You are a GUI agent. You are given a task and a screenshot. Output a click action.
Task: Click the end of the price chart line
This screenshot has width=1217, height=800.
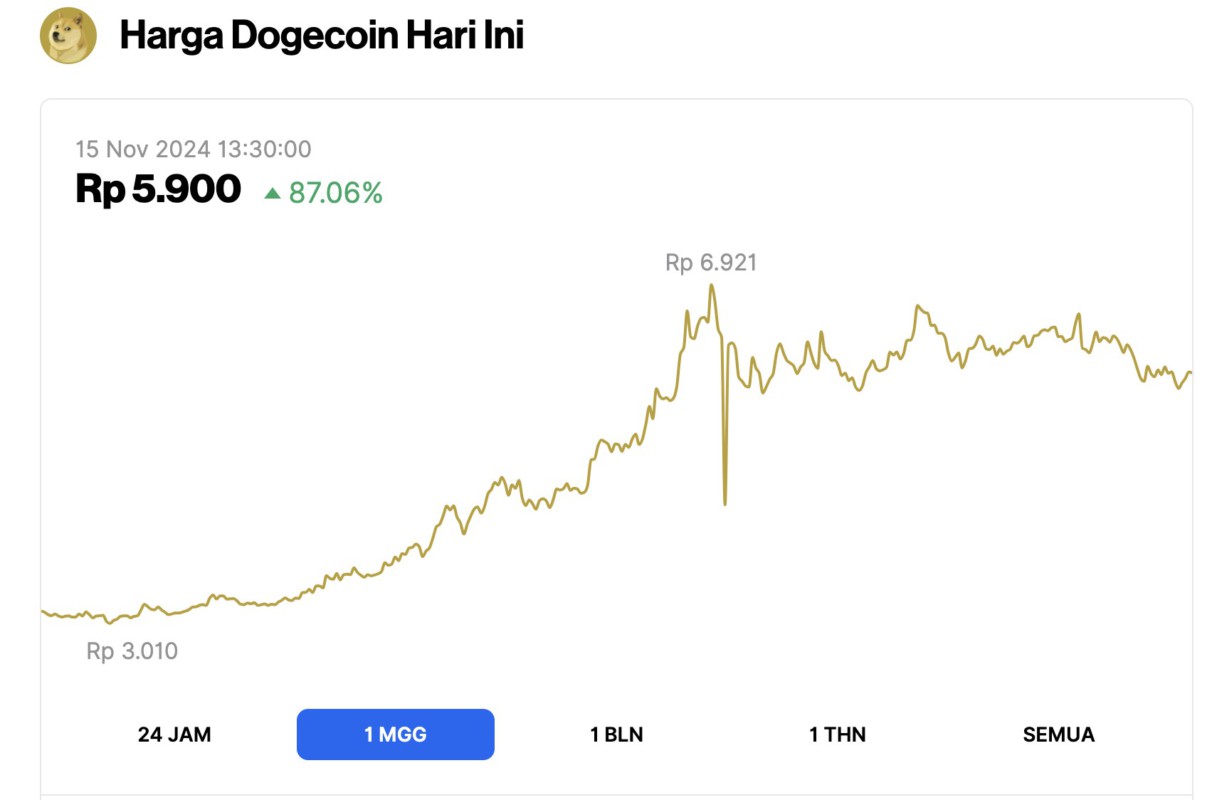(1190, 372)
